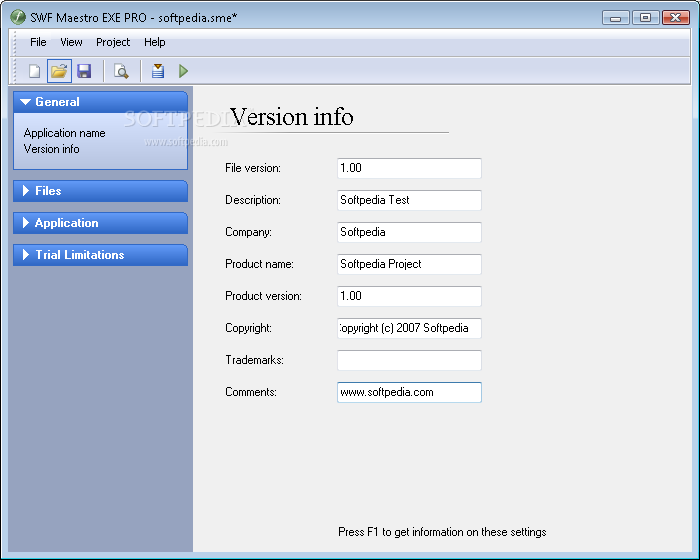Click the SWF Maestro title bar app icon
Screen dimensions: 700x560
[x=18, y=17]
